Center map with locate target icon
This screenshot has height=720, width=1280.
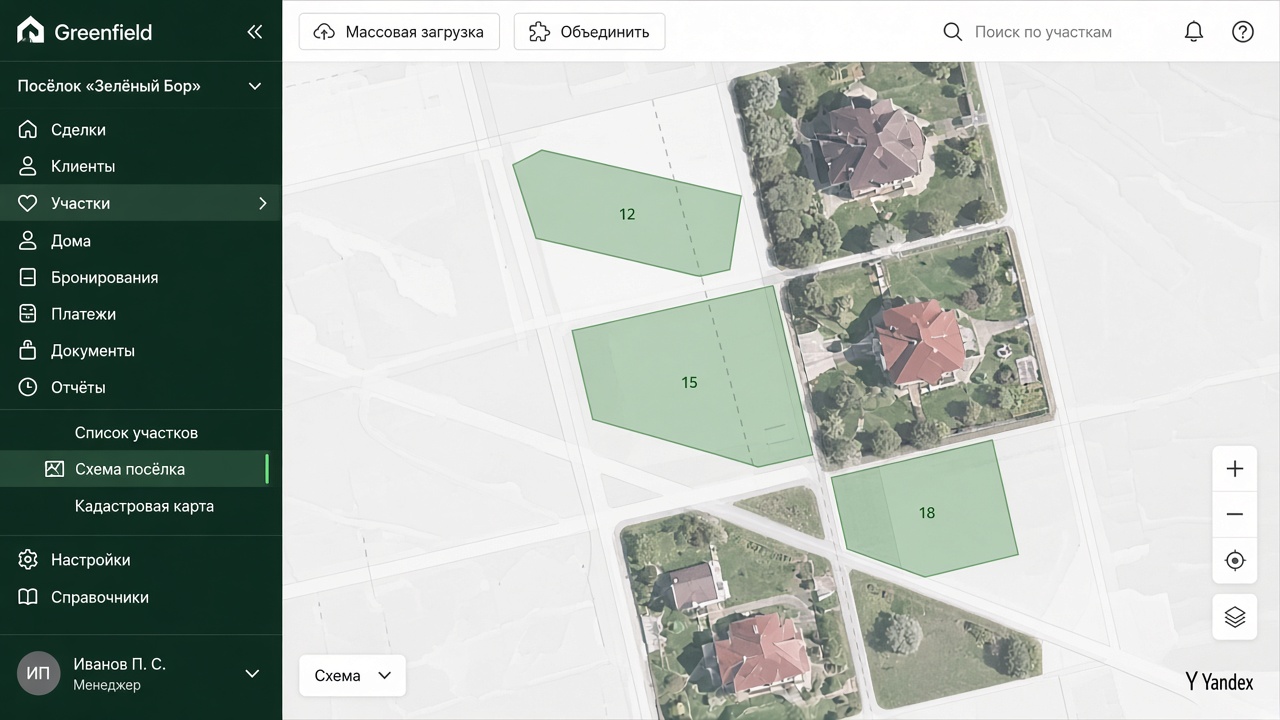tap(1235, 560)
